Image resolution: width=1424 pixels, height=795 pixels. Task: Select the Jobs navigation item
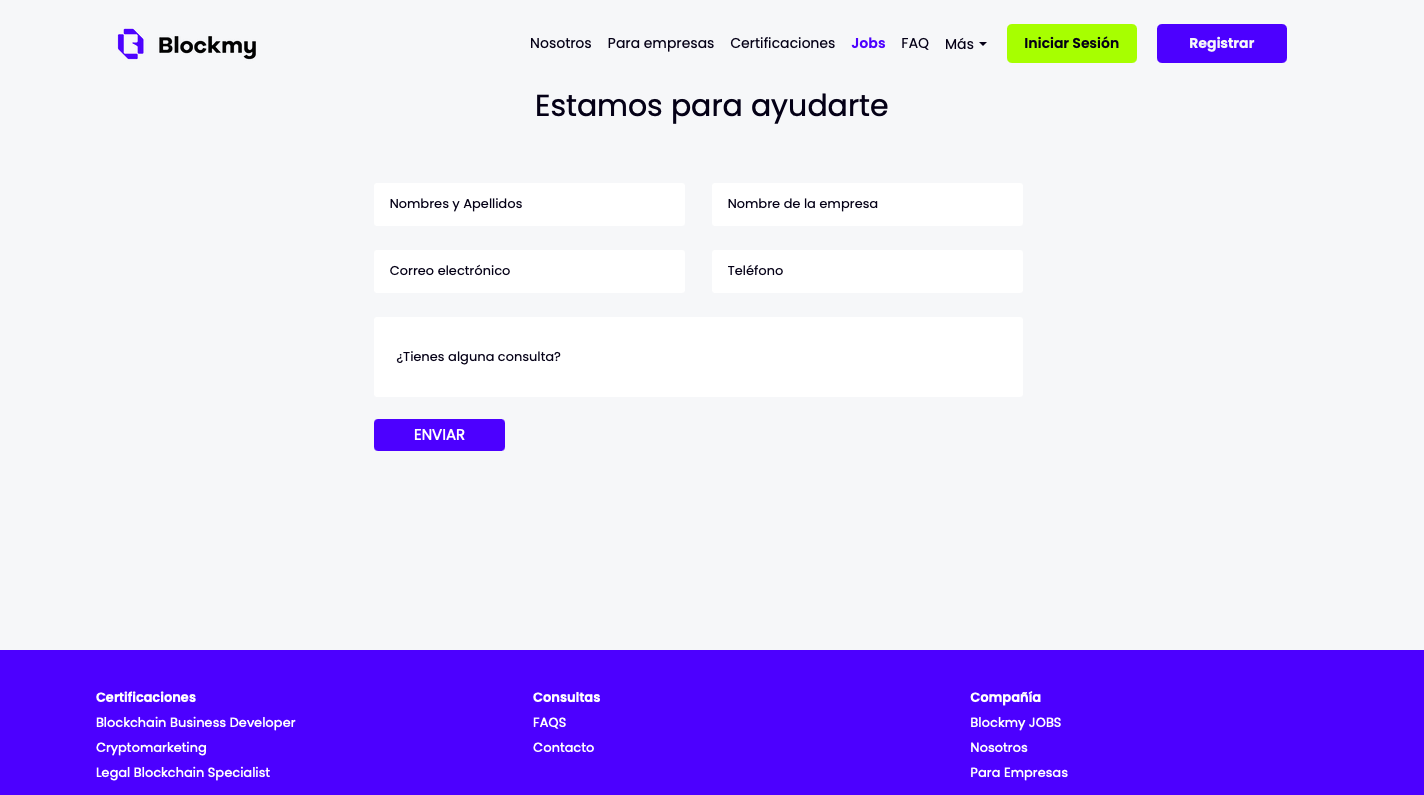pyautogui.click(x=868, y=43)
